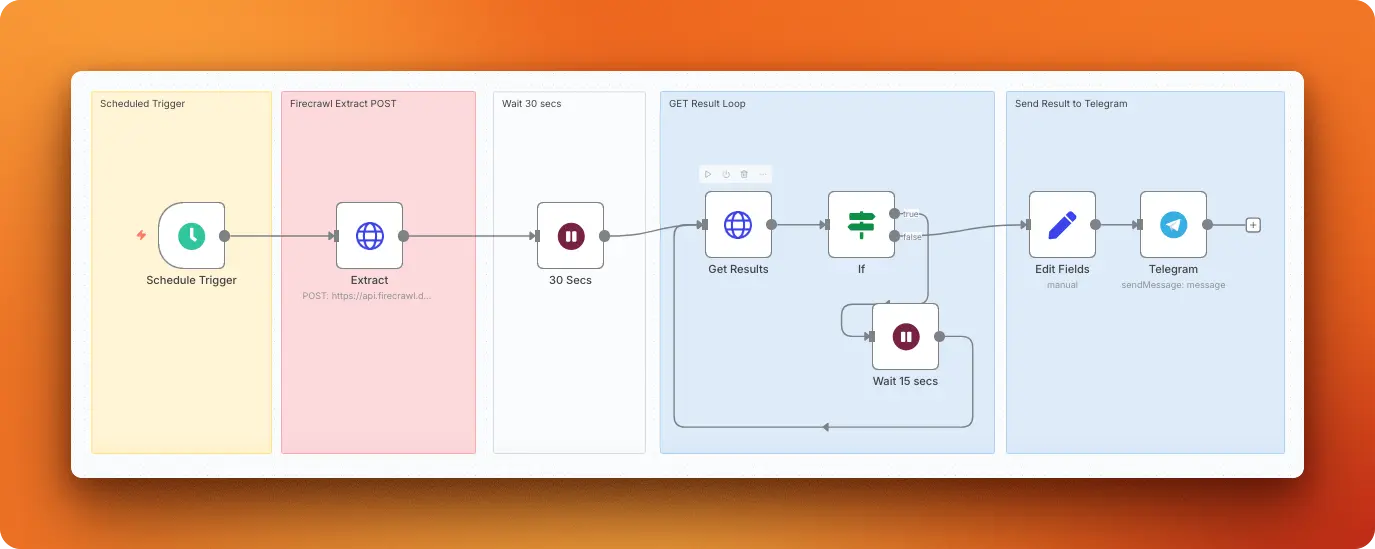
Task: Select the Extract HTTP globe node
Action: click(369, 236)
